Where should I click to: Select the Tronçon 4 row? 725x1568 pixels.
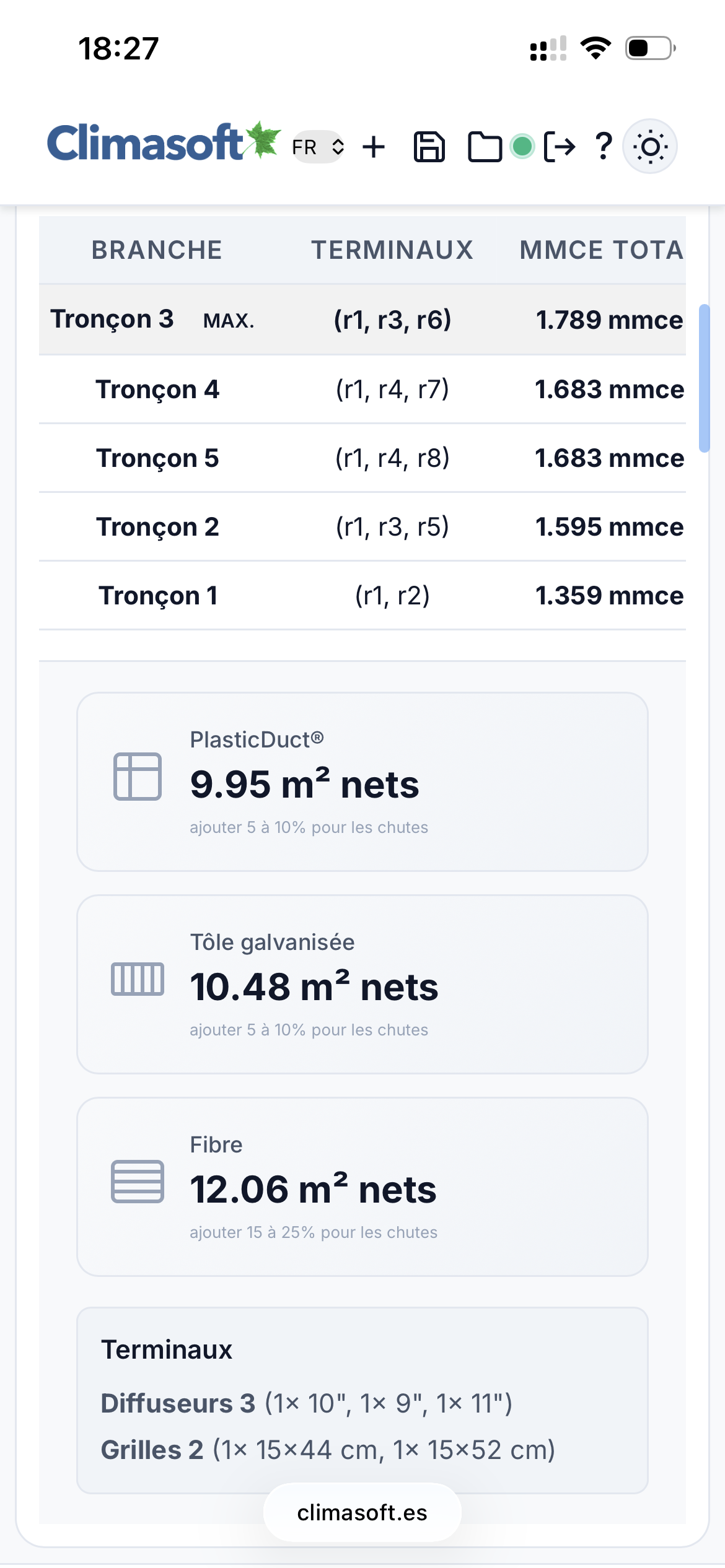[362, 390]
